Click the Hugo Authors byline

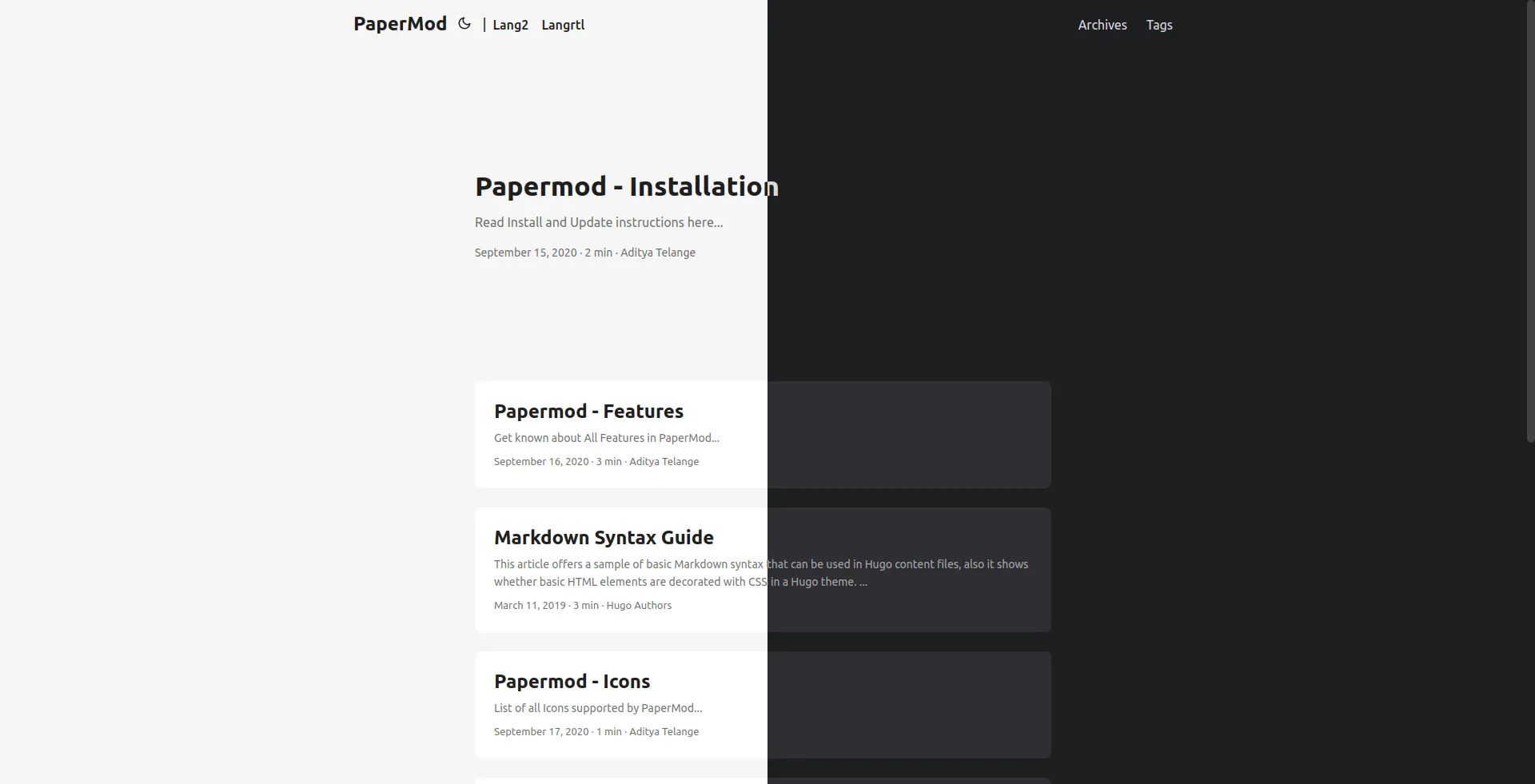(638, 605)
